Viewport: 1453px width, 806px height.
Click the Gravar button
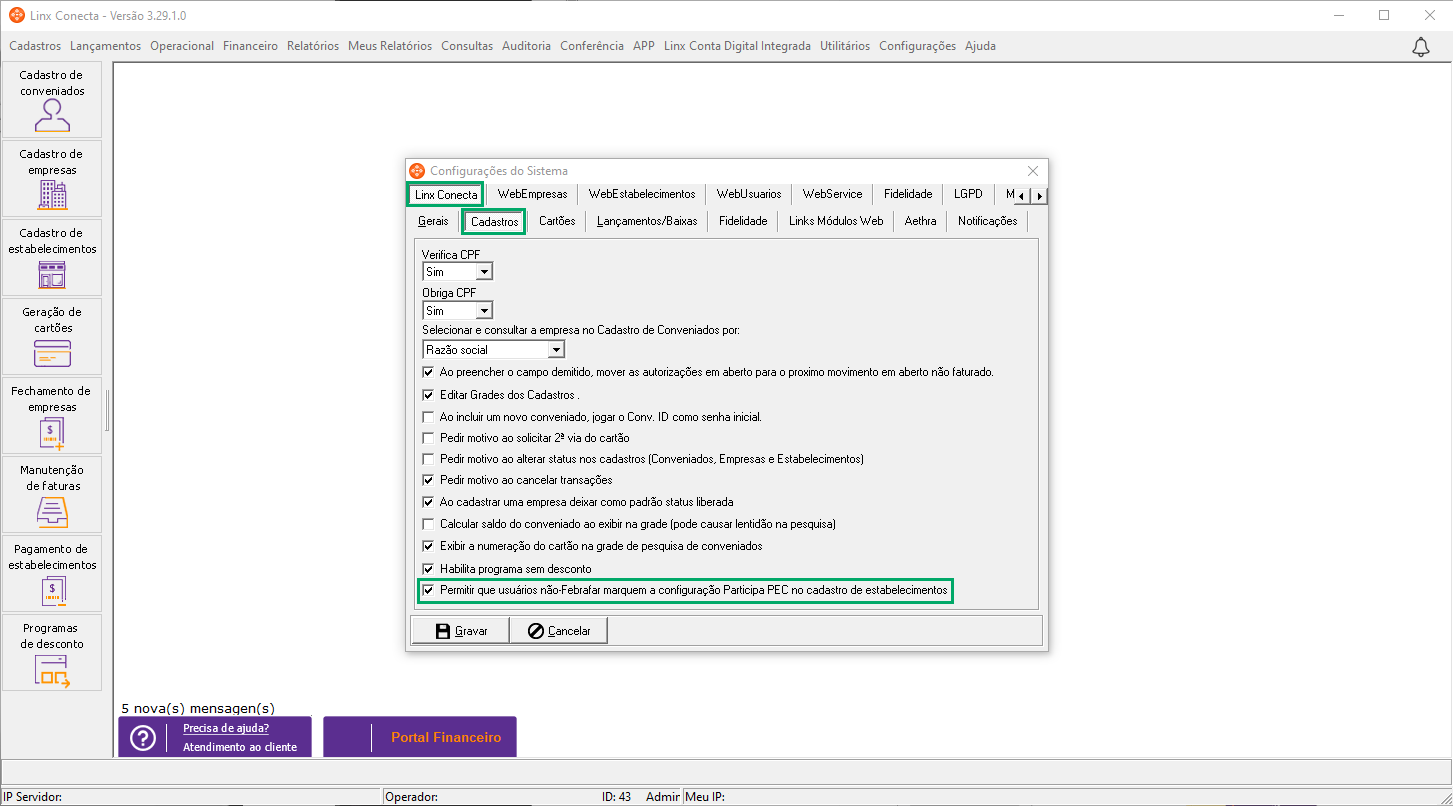[x=460, y=631]
